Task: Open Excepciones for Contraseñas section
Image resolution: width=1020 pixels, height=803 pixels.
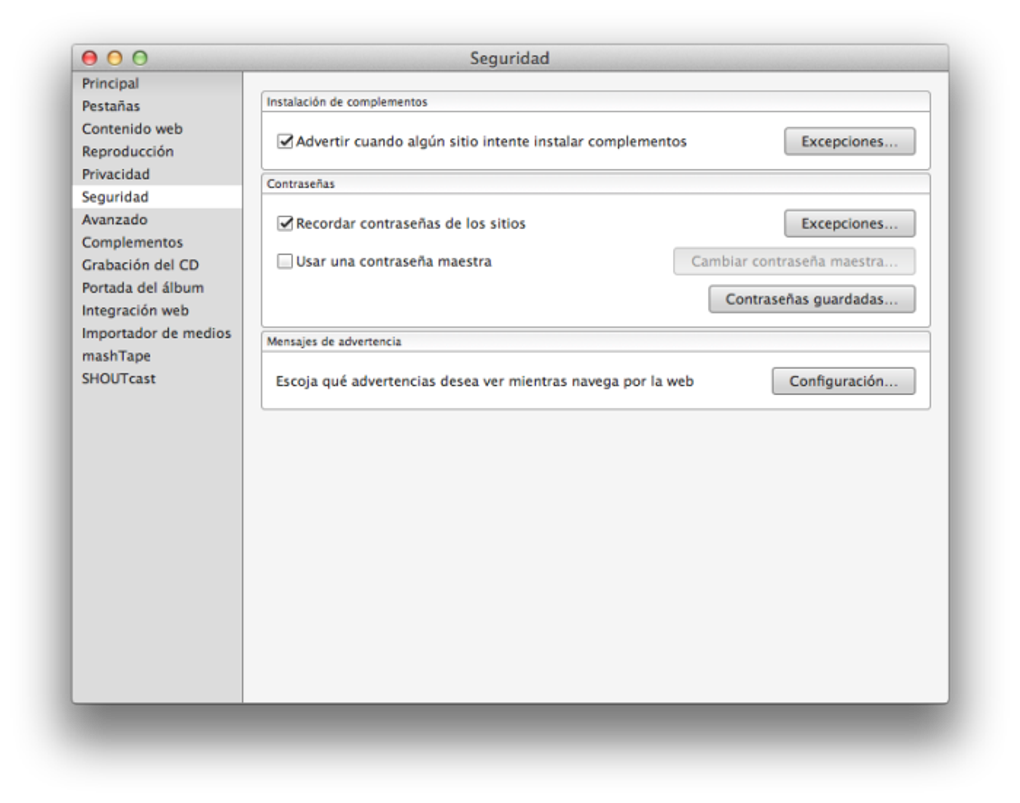Action: pos(850,223)
